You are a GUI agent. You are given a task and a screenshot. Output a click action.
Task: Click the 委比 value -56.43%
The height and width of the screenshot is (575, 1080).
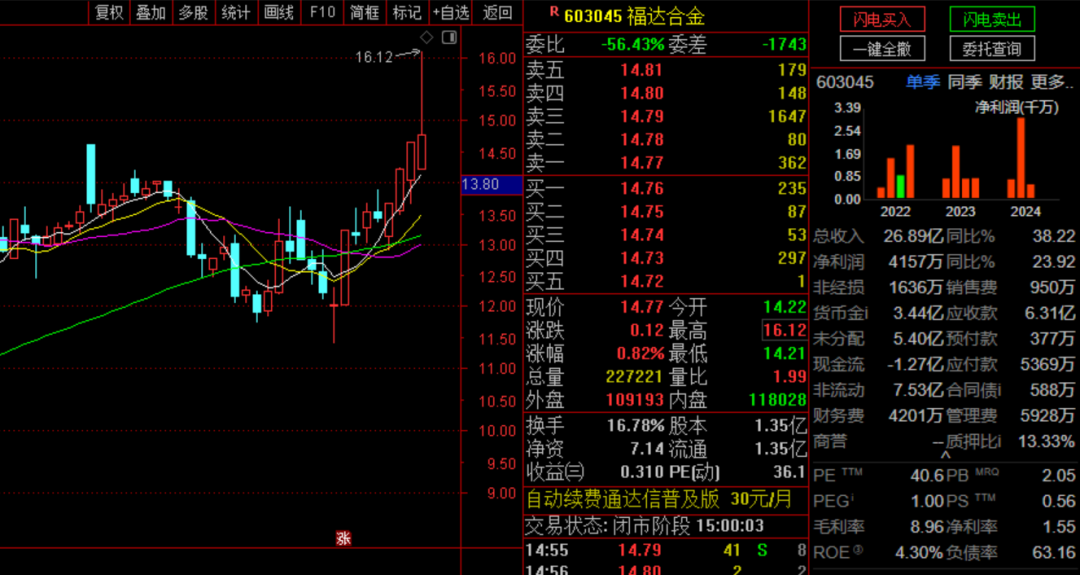[x=633, y=45]
